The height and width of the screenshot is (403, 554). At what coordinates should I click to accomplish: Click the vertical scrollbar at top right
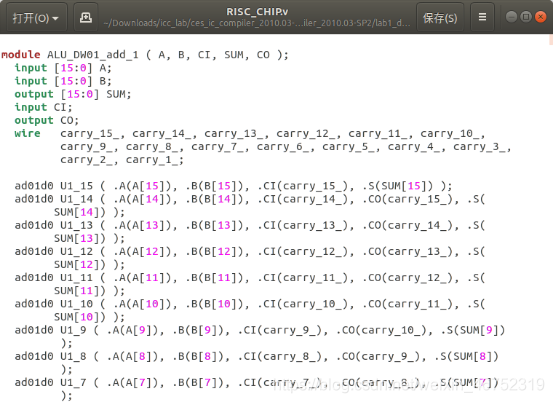point(551,40)
